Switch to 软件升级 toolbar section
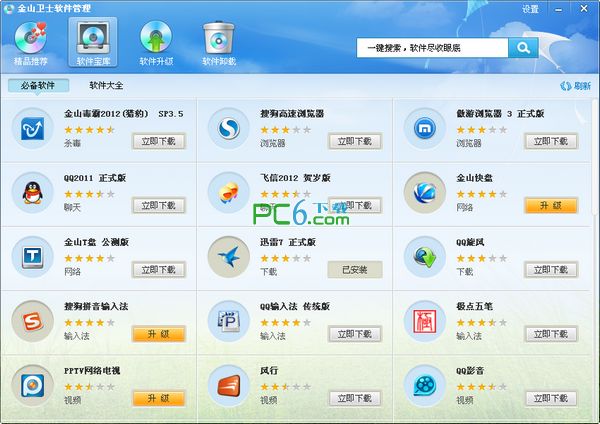This screenshot has height=424, width=600. [156, 44]
